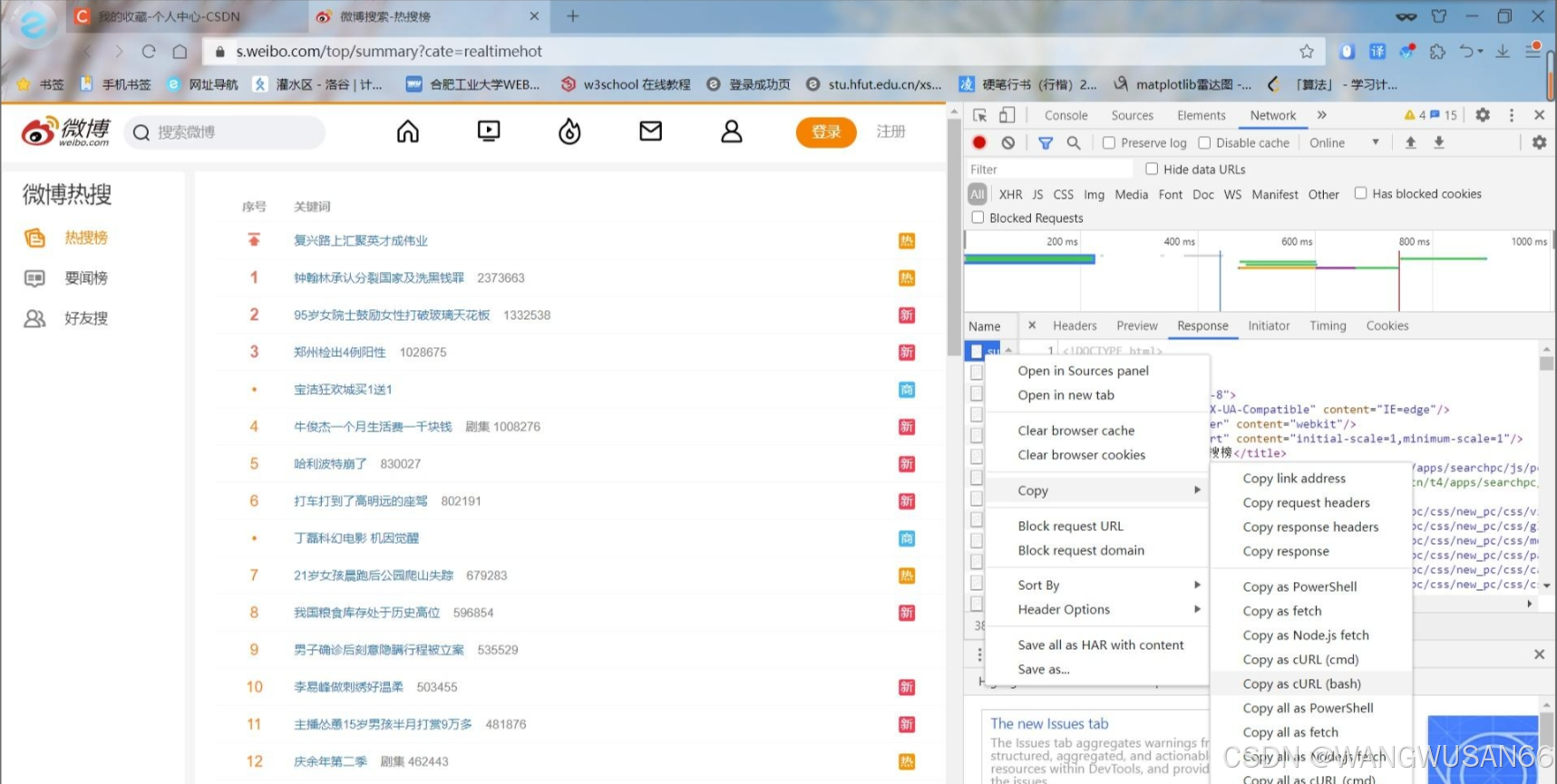
Task: Switch to the Console tab
Action: point(1066,115)
